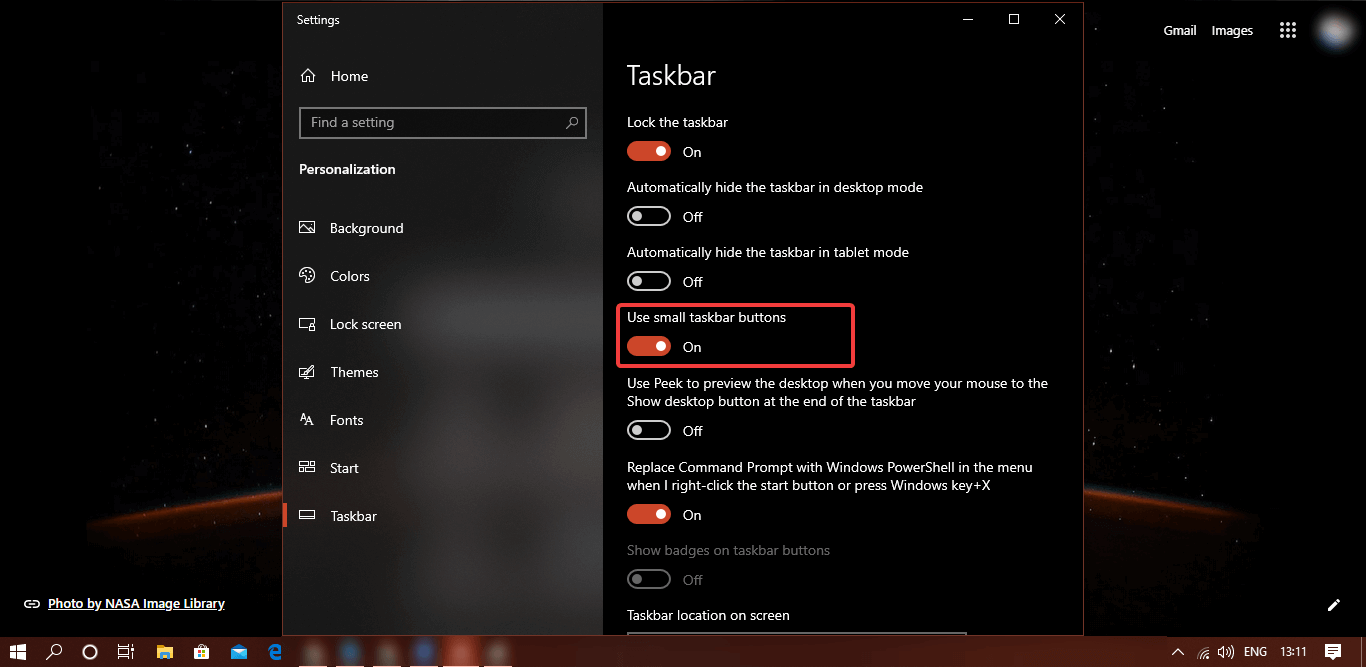Disable Use small taskbar buttons
This screenshot has width=1366, height=667.
pyautogui.click(x=649, y=346)
